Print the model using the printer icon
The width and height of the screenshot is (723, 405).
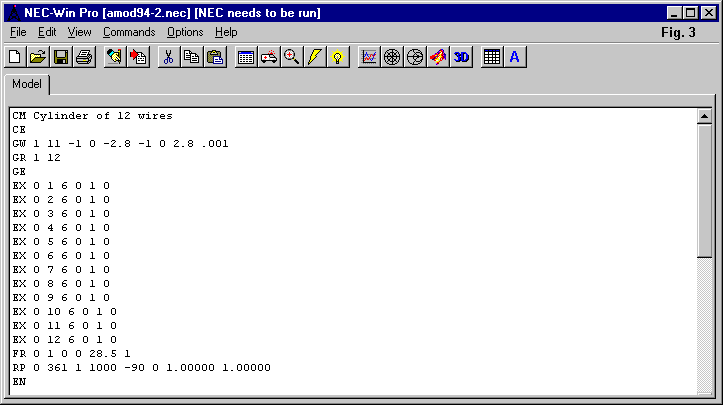coord(84,57)
